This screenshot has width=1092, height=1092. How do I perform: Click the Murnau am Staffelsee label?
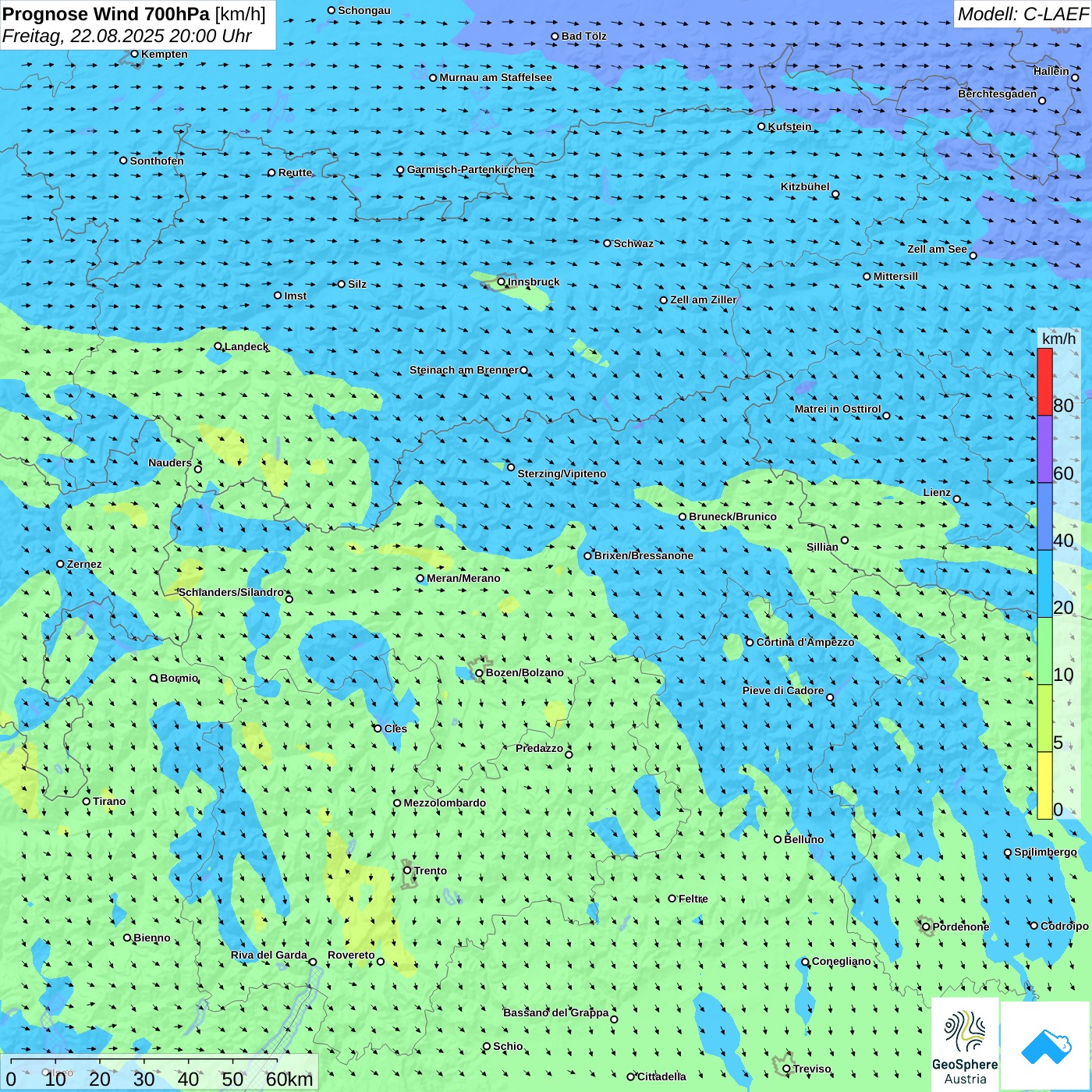tap(496, 77)
